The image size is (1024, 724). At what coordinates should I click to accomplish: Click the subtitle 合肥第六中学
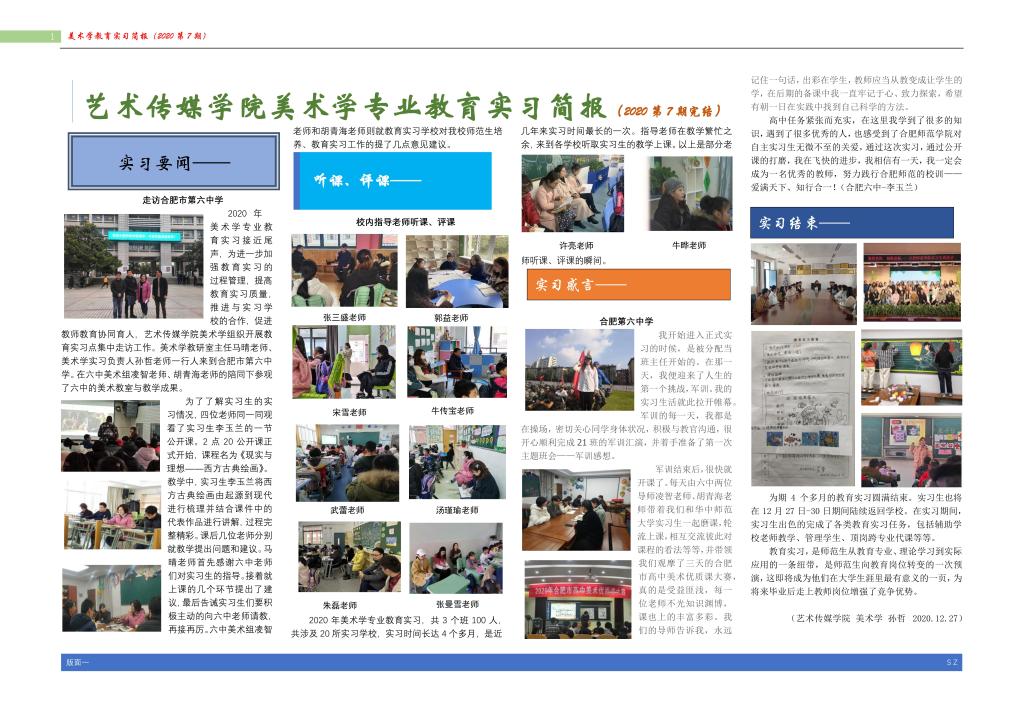coord(626,321)
